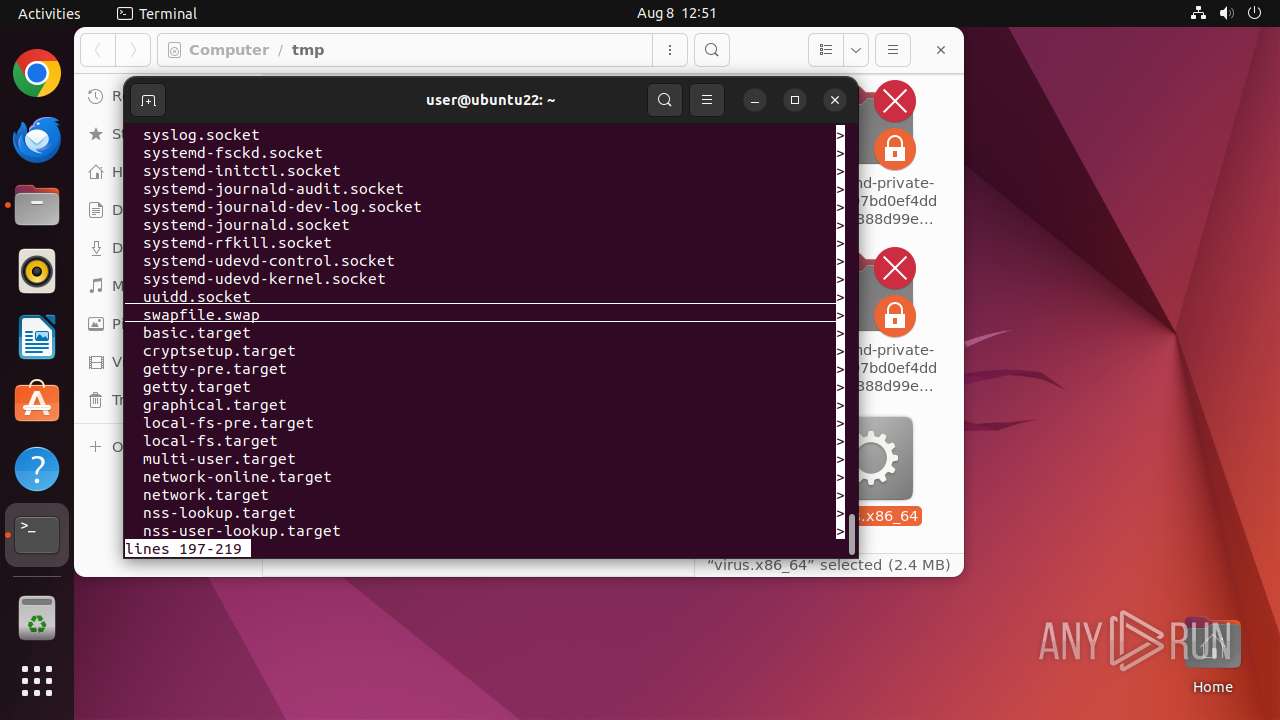Open network status icon in top bar
This screenshot has height=720, width=1280.
(x=1199, y=13)
